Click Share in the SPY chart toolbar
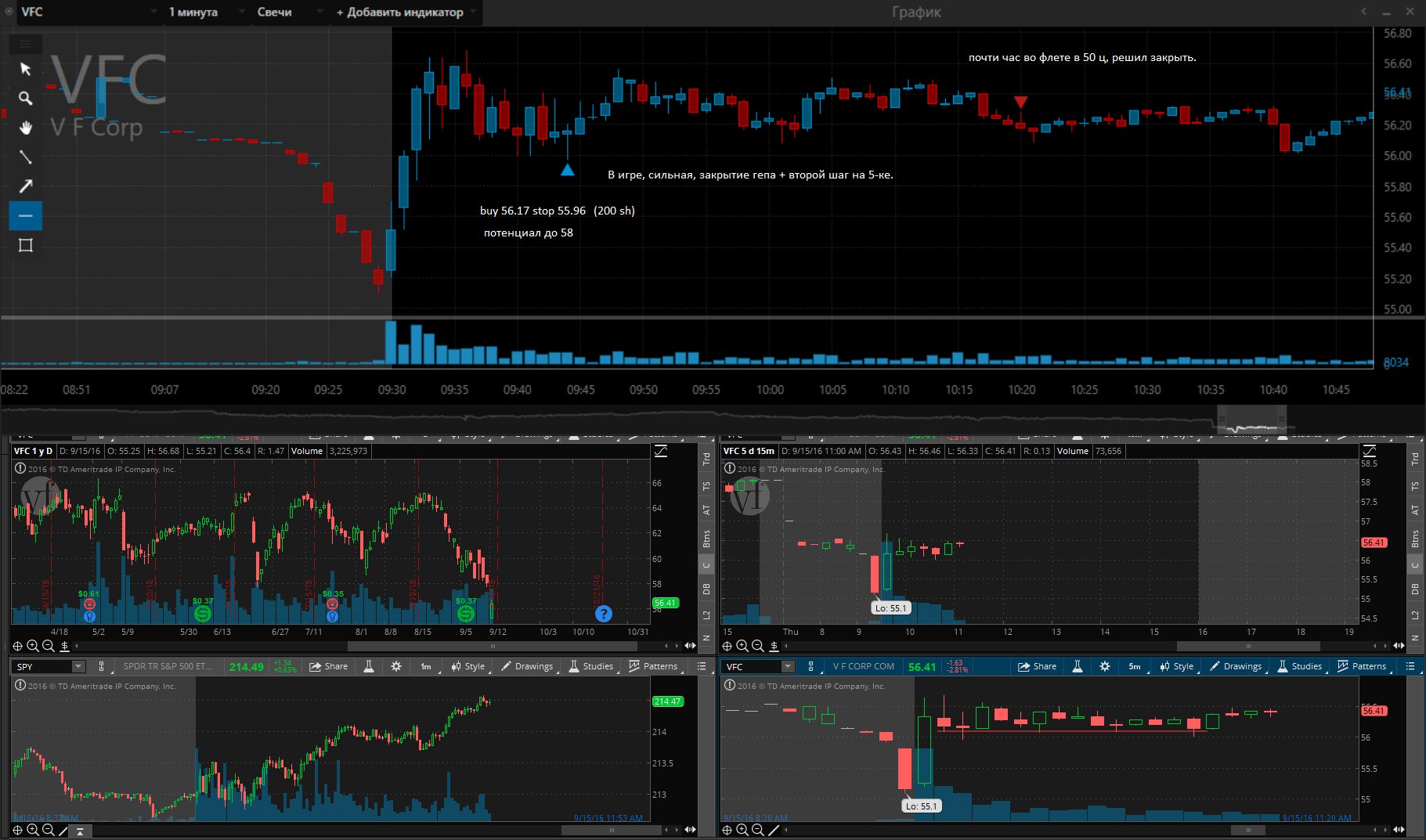This screenshot has height=840, width=1426. point(329,666)
